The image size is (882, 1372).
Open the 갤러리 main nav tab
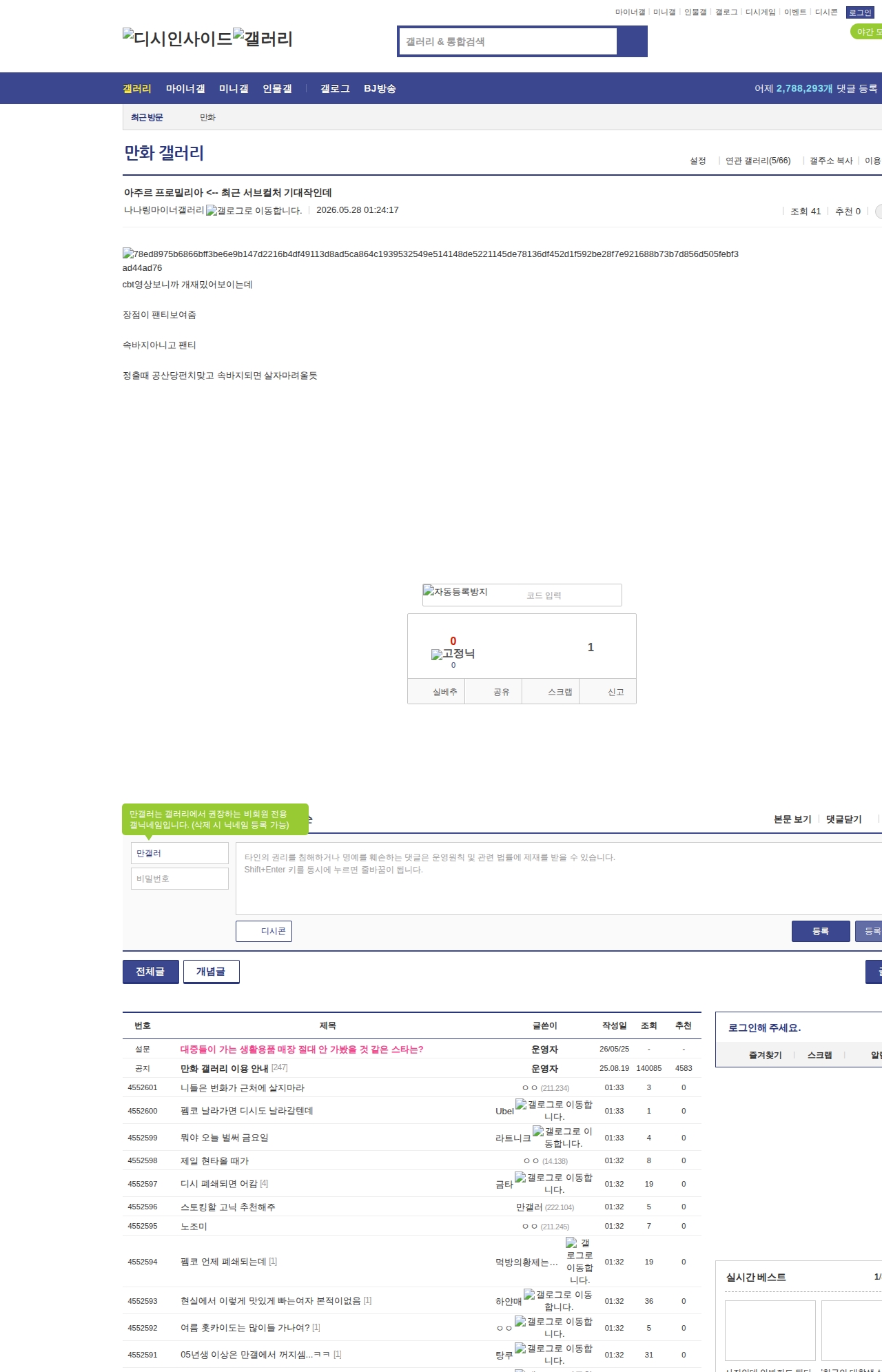pos(137,88)
